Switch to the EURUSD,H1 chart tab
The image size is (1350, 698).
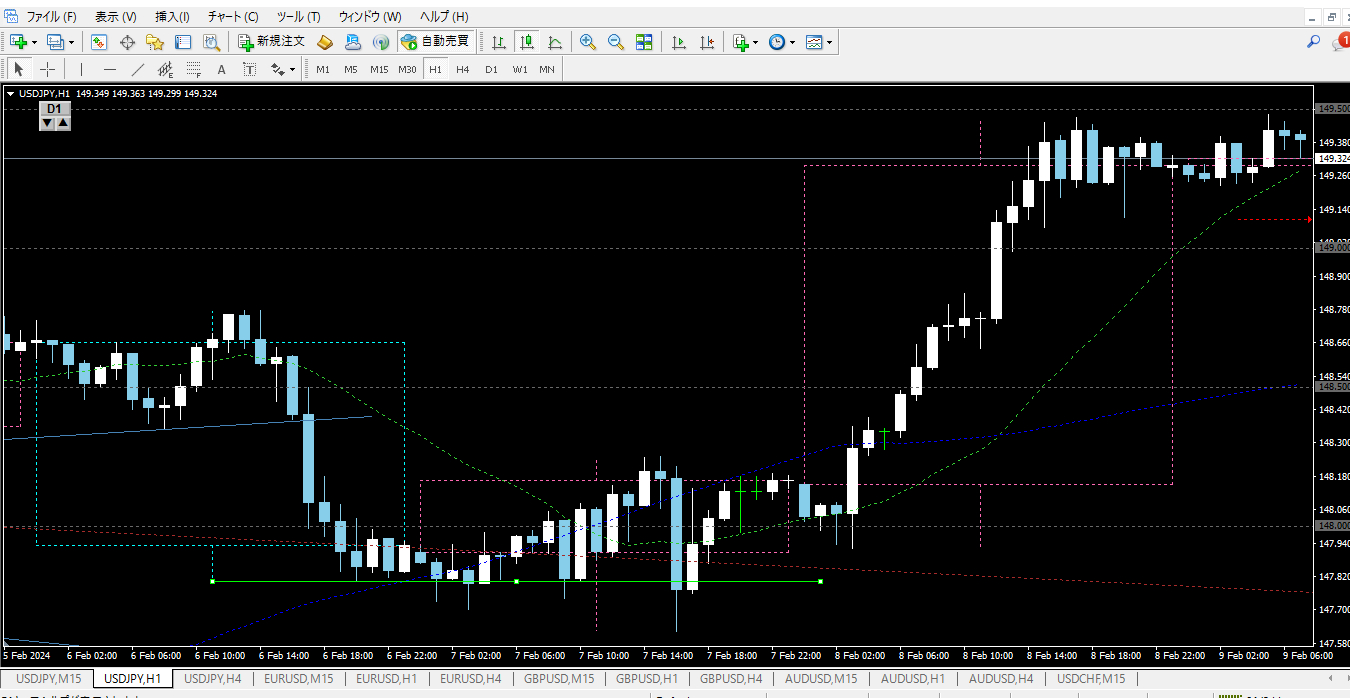387,679
